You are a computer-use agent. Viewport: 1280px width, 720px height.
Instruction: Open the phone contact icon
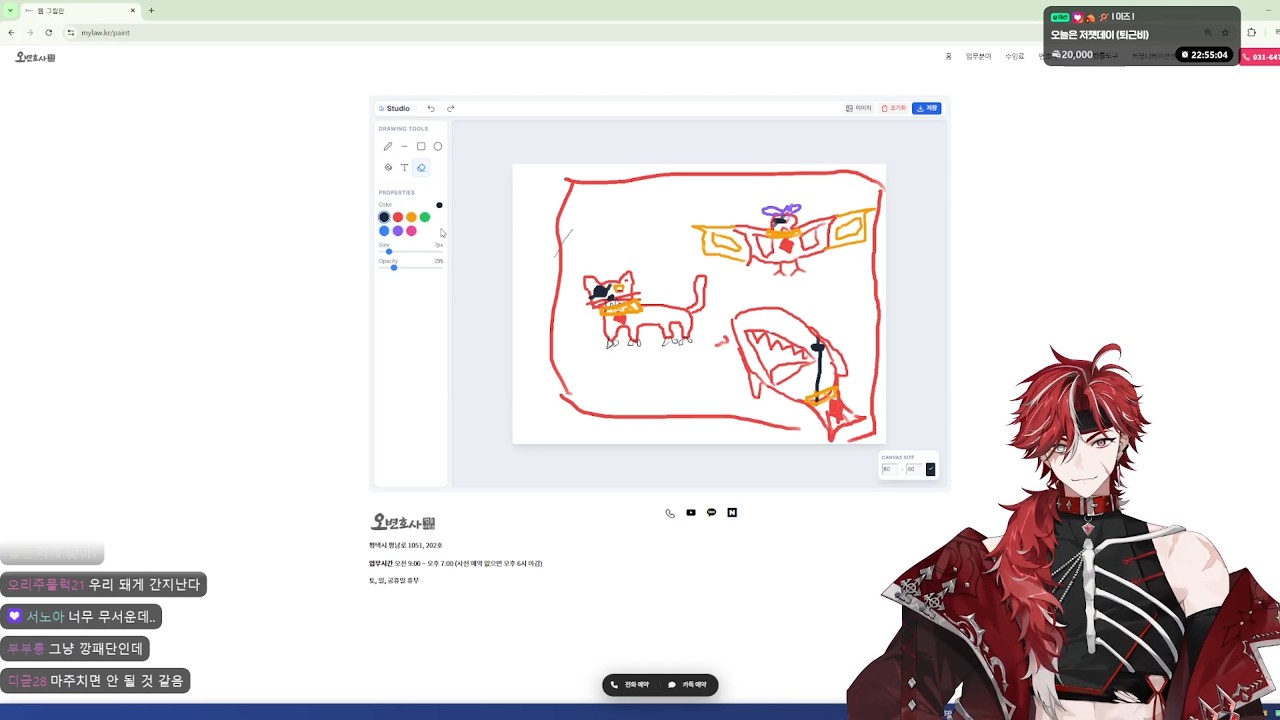pos(670,513)
